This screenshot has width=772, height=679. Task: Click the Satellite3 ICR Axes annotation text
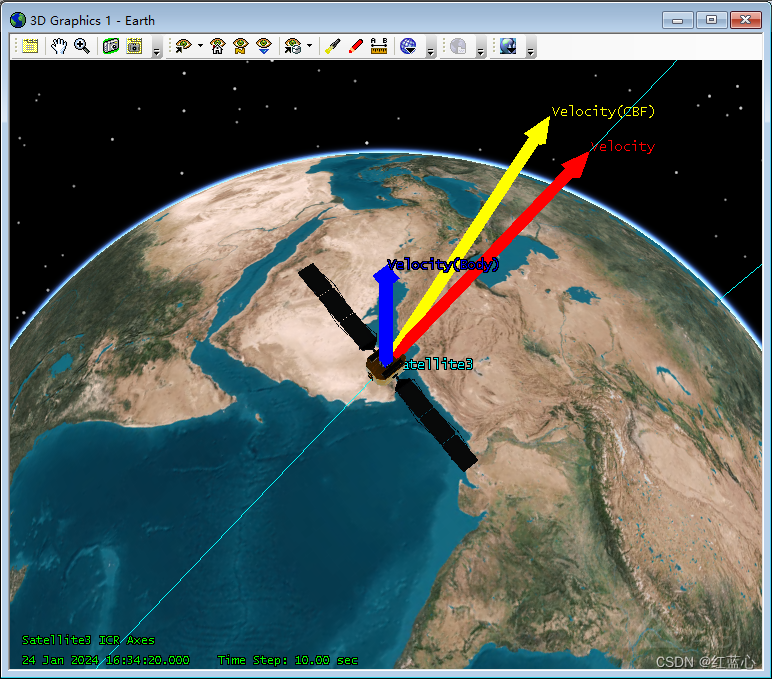[x=89, y=640]
